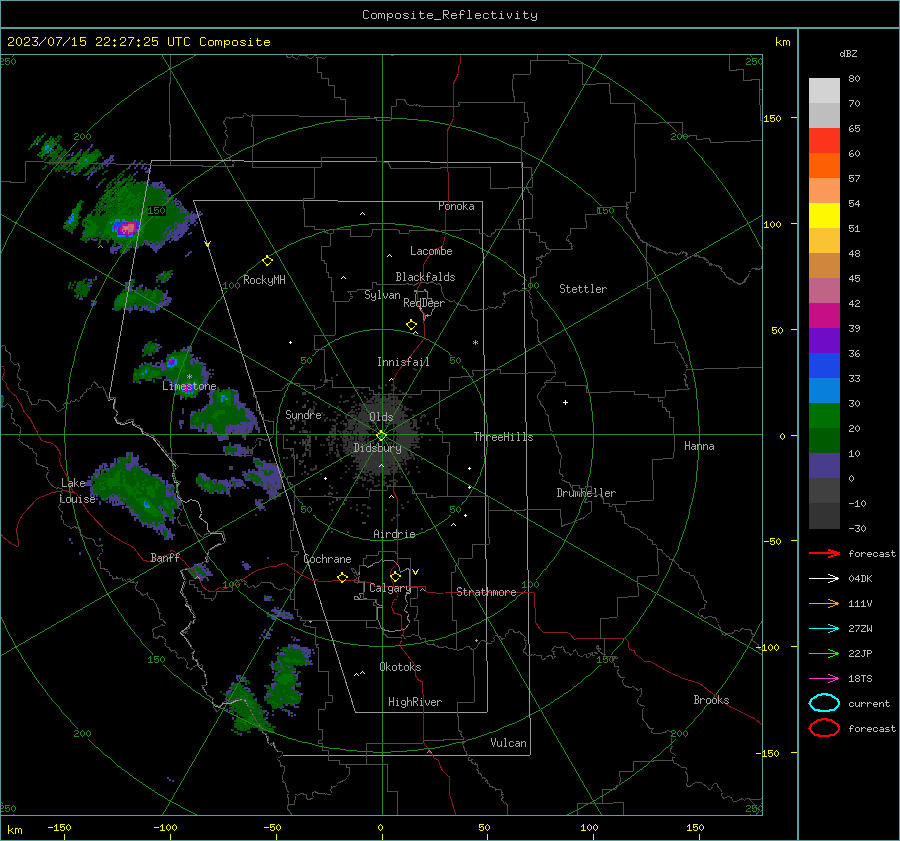Select yellow diamond marker under Cochrane
The height and width of the screenshot is (841, 900).
pos(343,577)
